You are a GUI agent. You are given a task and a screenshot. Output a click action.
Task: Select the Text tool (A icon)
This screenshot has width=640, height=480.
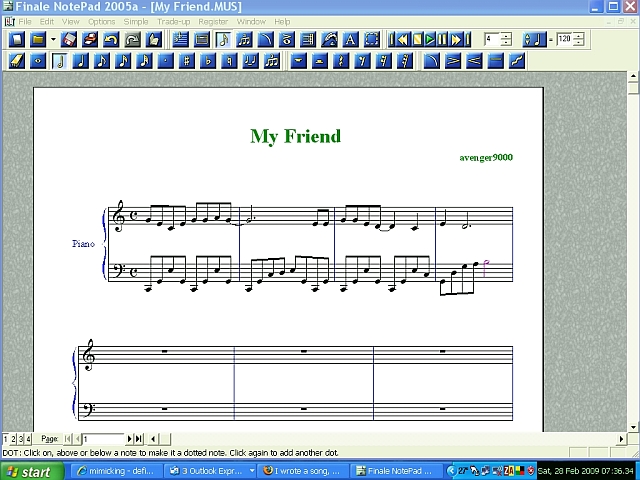[x=350, y=40]
